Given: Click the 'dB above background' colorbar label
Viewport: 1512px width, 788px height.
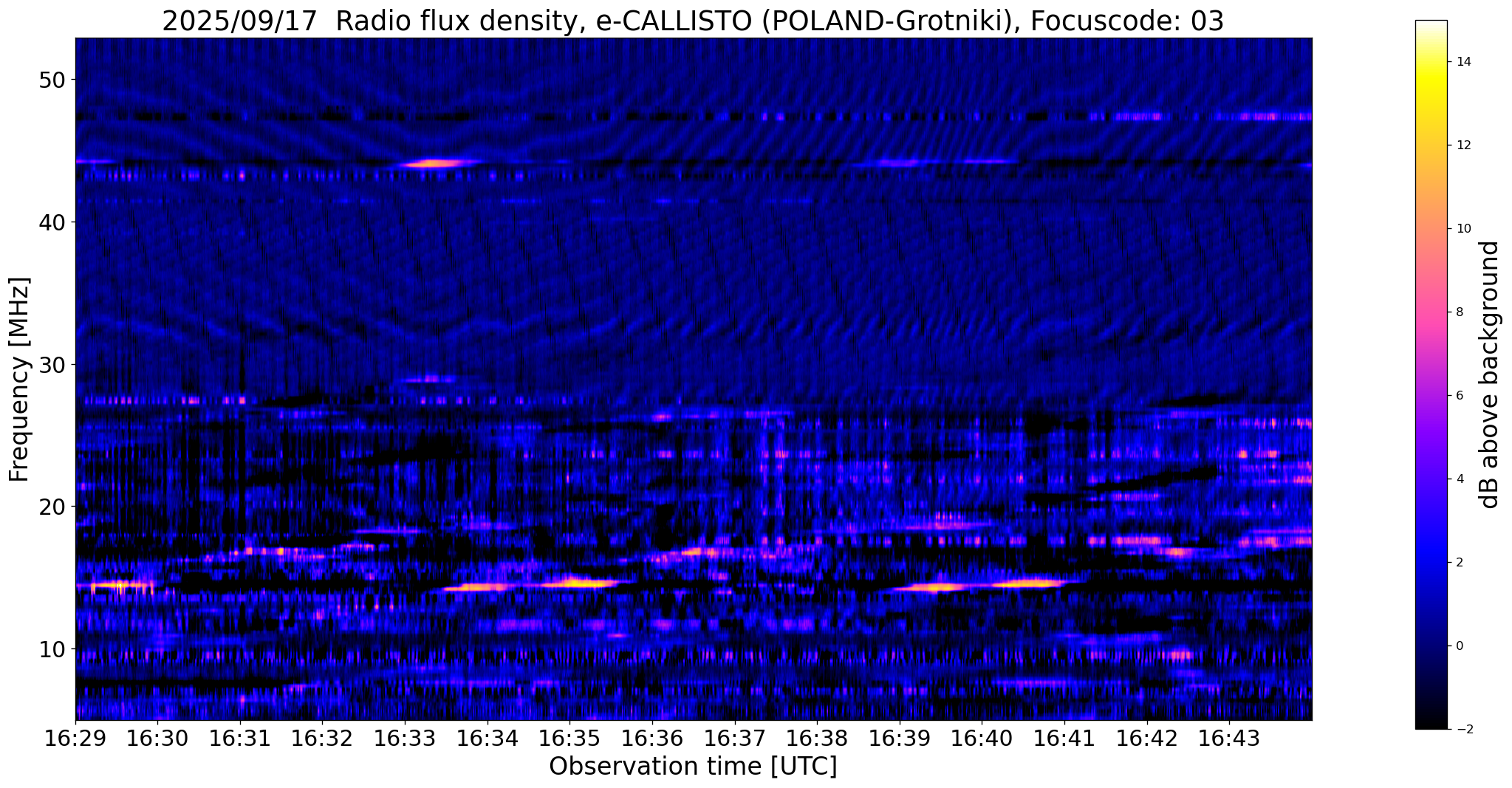Looking at the screenshot, I should pyautogui.click(x=1490, y=374).
